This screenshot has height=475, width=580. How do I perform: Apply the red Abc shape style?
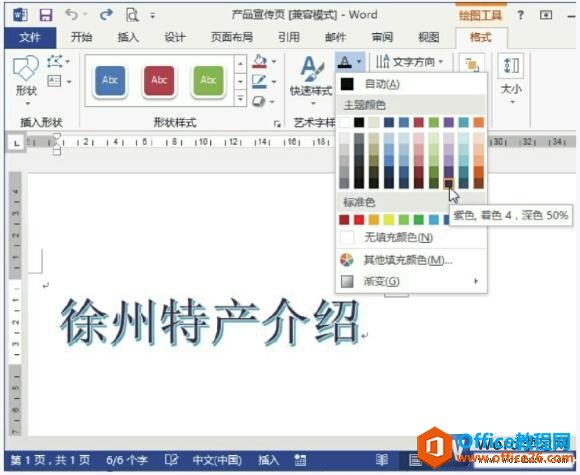pos(159,80)
